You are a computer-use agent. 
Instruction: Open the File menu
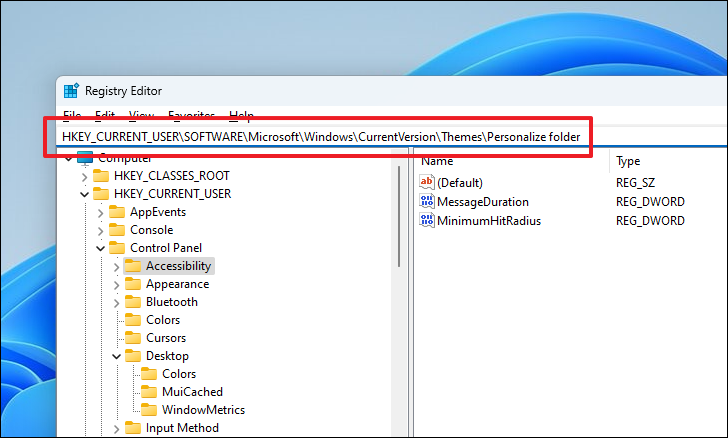[72, 114]
